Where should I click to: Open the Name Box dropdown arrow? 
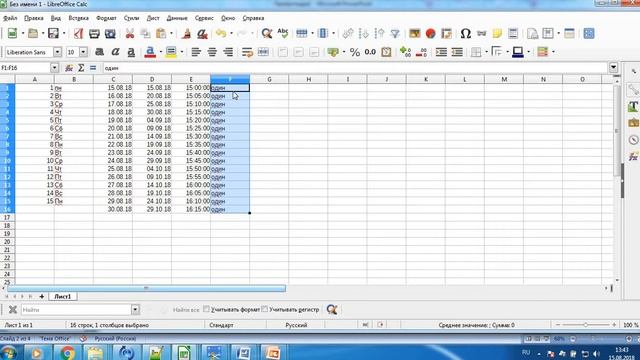coord(54,68)
